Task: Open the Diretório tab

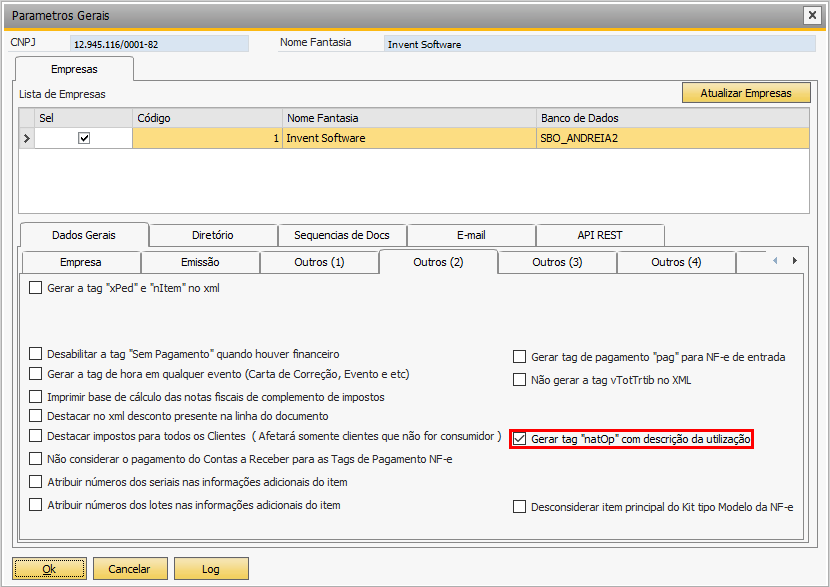Action: pyautogui.click(x=213, y=236)
